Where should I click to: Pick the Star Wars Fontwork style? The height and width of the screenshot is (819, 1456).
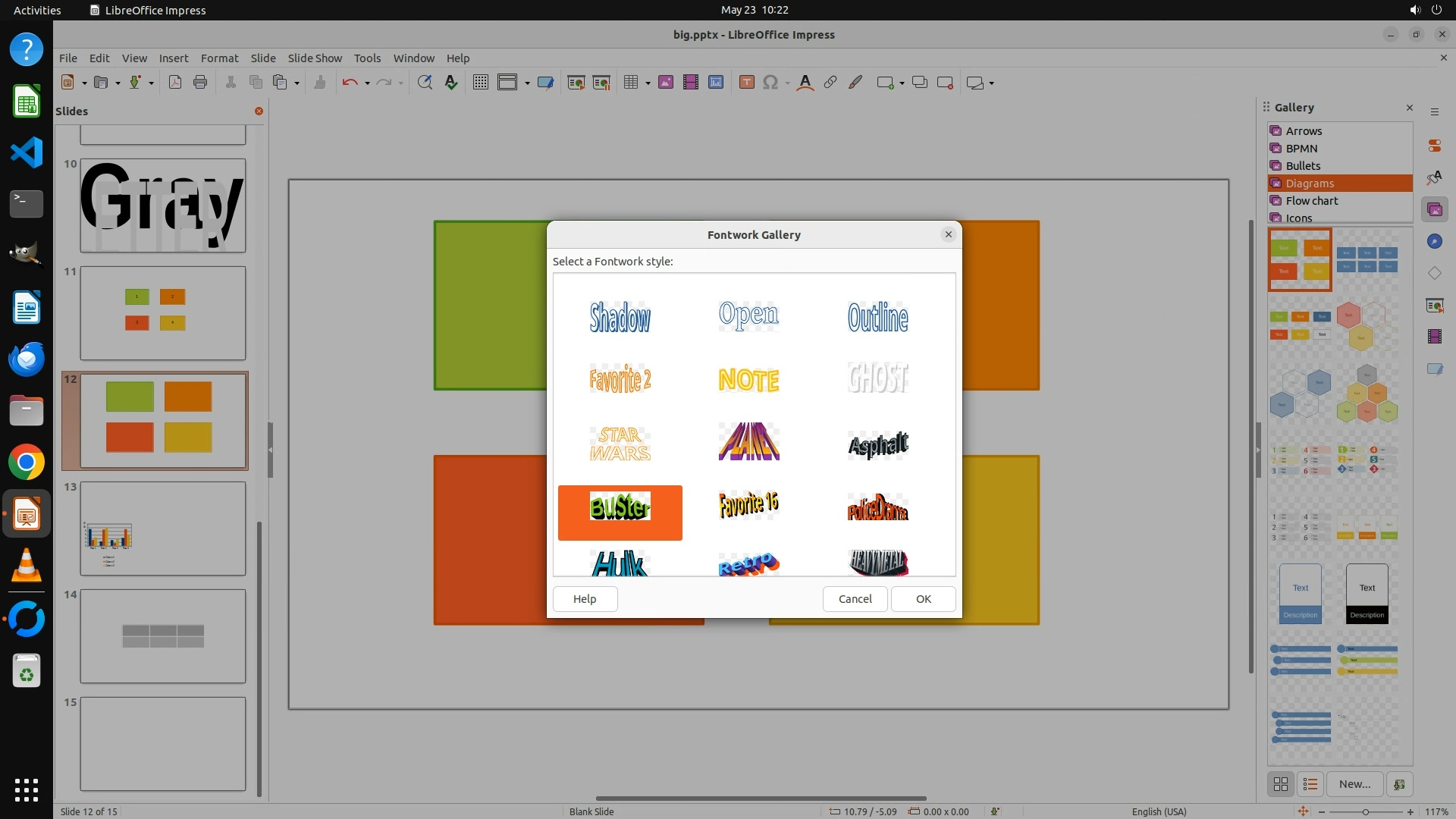(620, 444)
